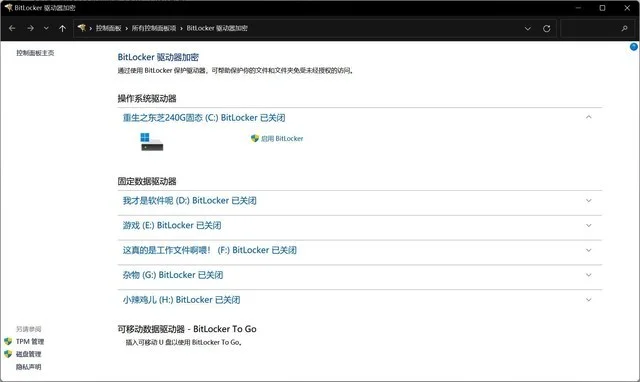Select 所有控制面板项 breadcrumb item
The height and width of the screenshot is (382, 640).
[154, 28]
